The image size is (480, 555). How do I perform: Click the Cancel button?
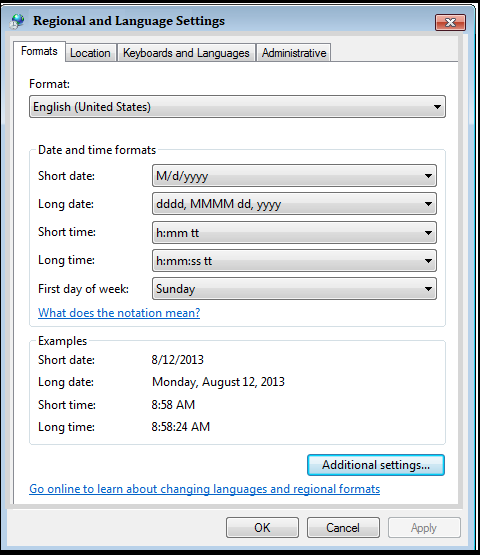click(x=343, y=528)
